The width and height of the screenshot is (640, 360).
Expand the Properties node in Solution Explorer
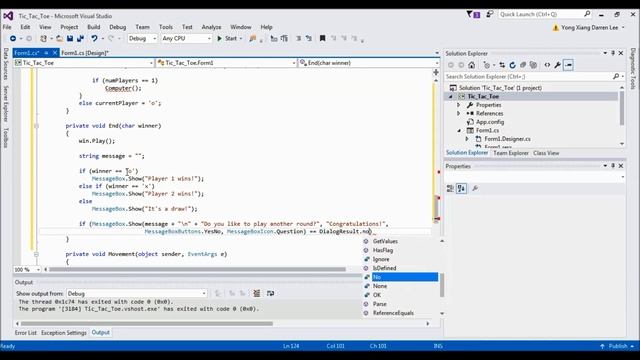point(459,105)
